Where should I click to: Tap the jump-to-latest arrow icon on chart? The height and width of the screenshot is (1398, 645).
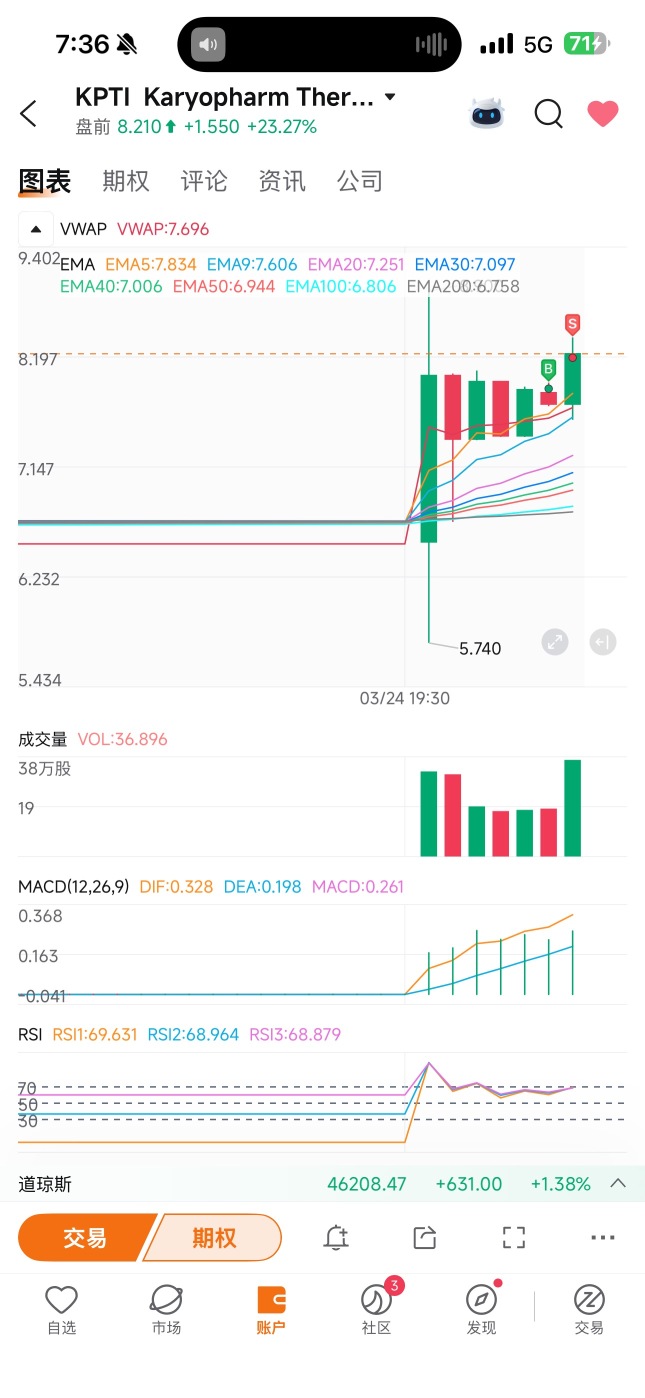click(x=602, y=642)
